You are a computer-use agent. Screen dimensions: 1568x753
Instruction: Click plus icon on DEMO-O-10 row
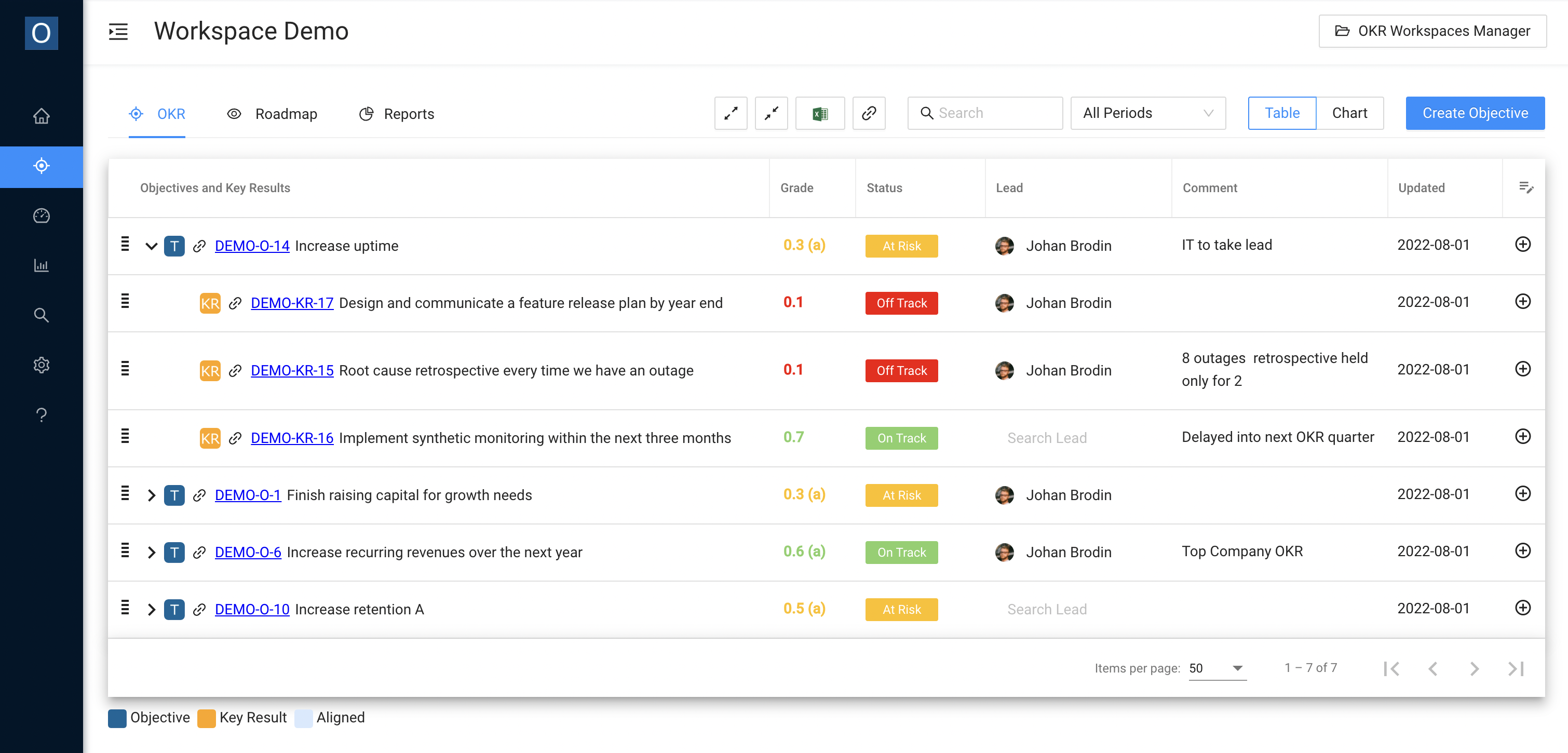click(x=1523, y=608)
